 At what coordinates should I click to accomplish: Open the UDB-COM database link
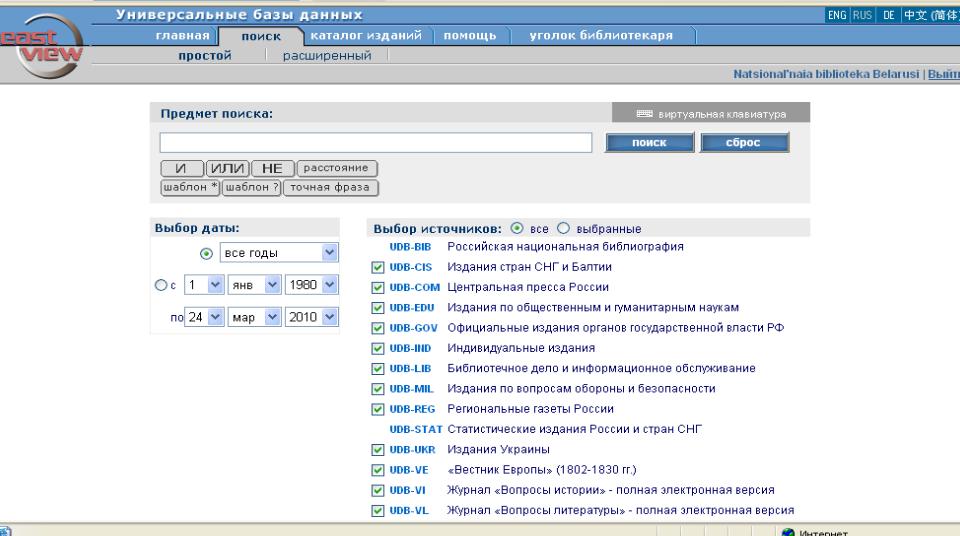coord(414,287)
